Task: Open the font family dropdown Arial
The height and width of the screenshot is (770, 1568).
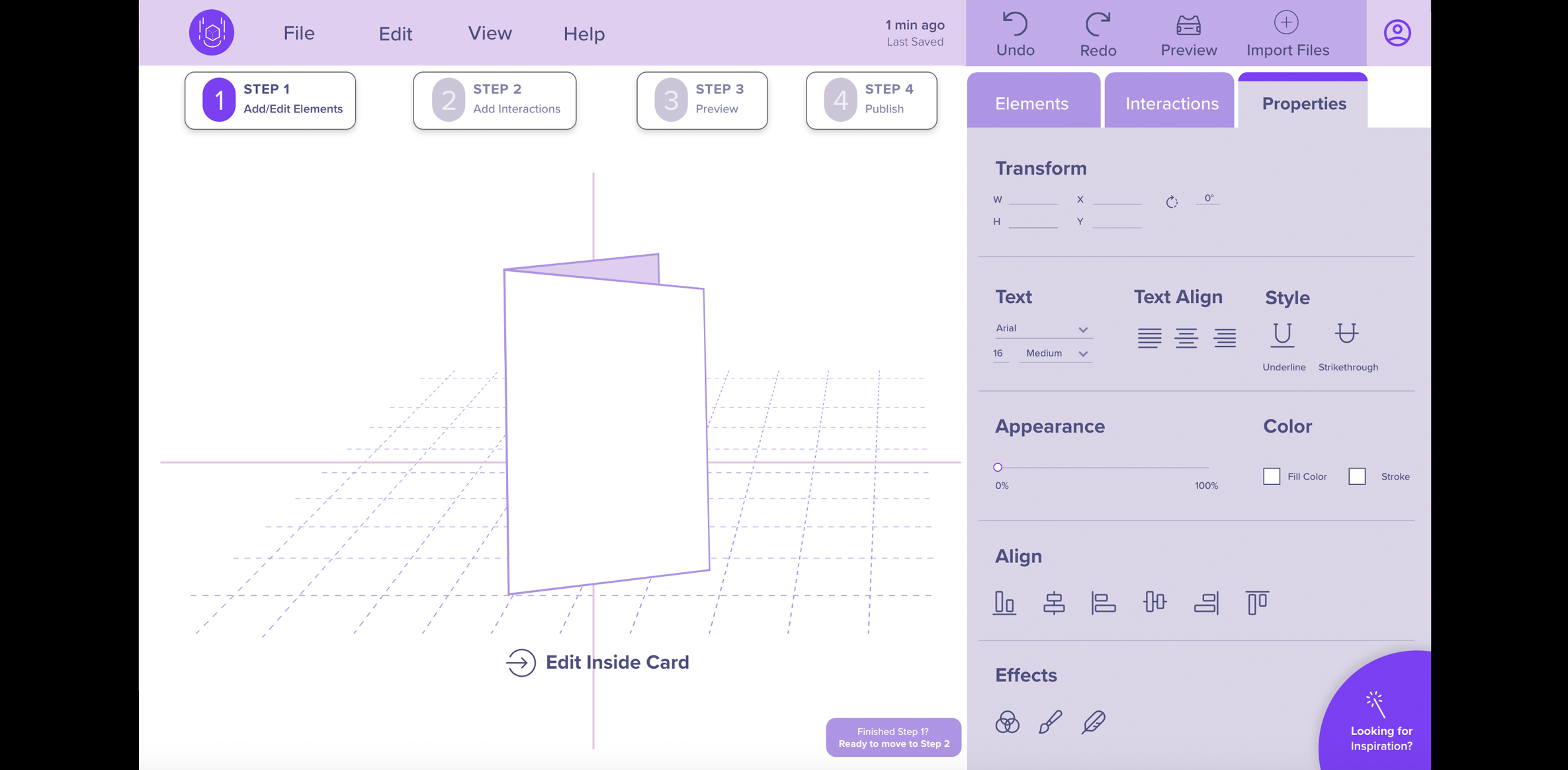Action: point(1040,327)
